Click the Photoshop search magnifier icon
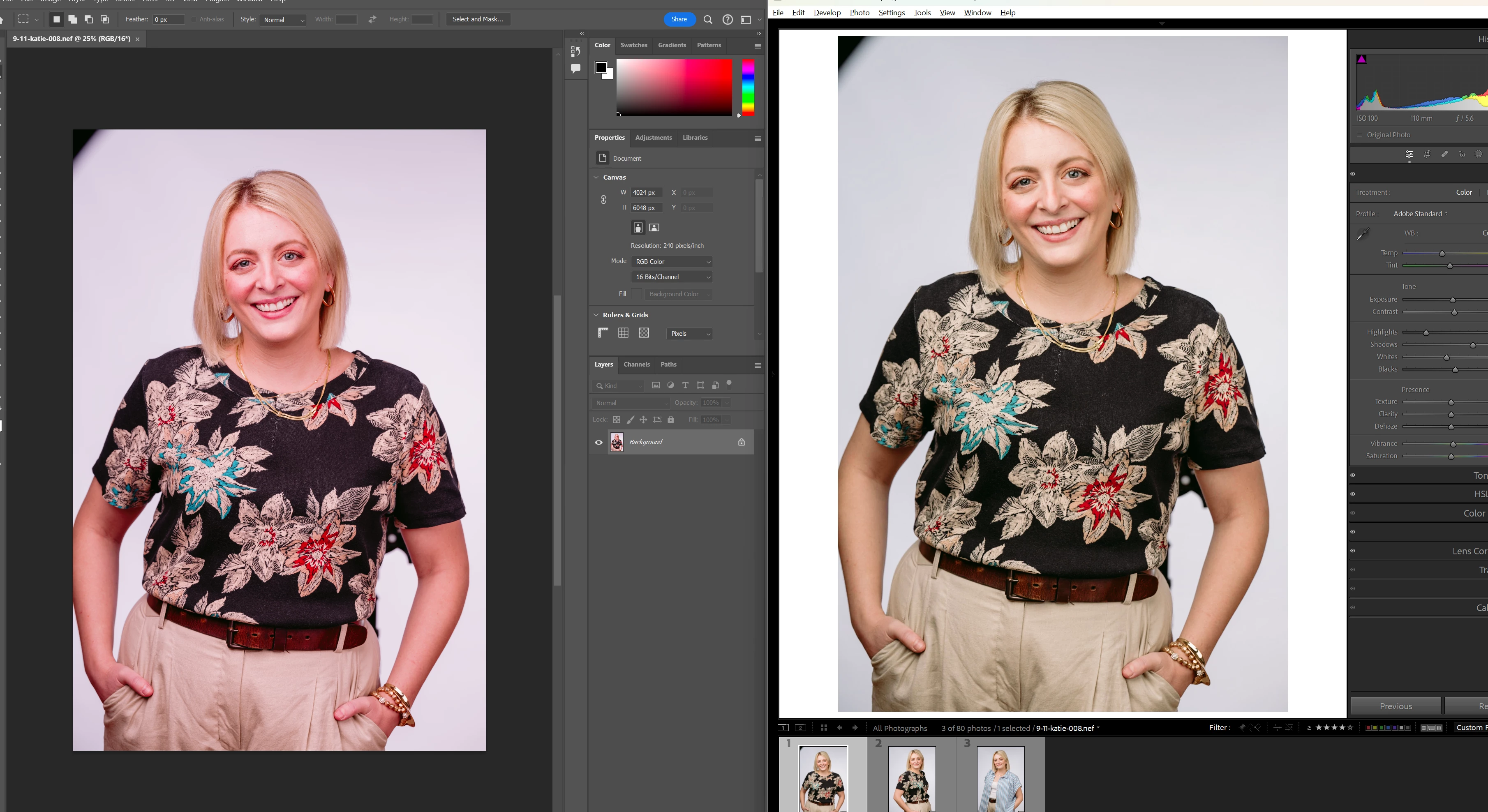The width and height of the screenshot is (1488, 812). tap(707, 20)
